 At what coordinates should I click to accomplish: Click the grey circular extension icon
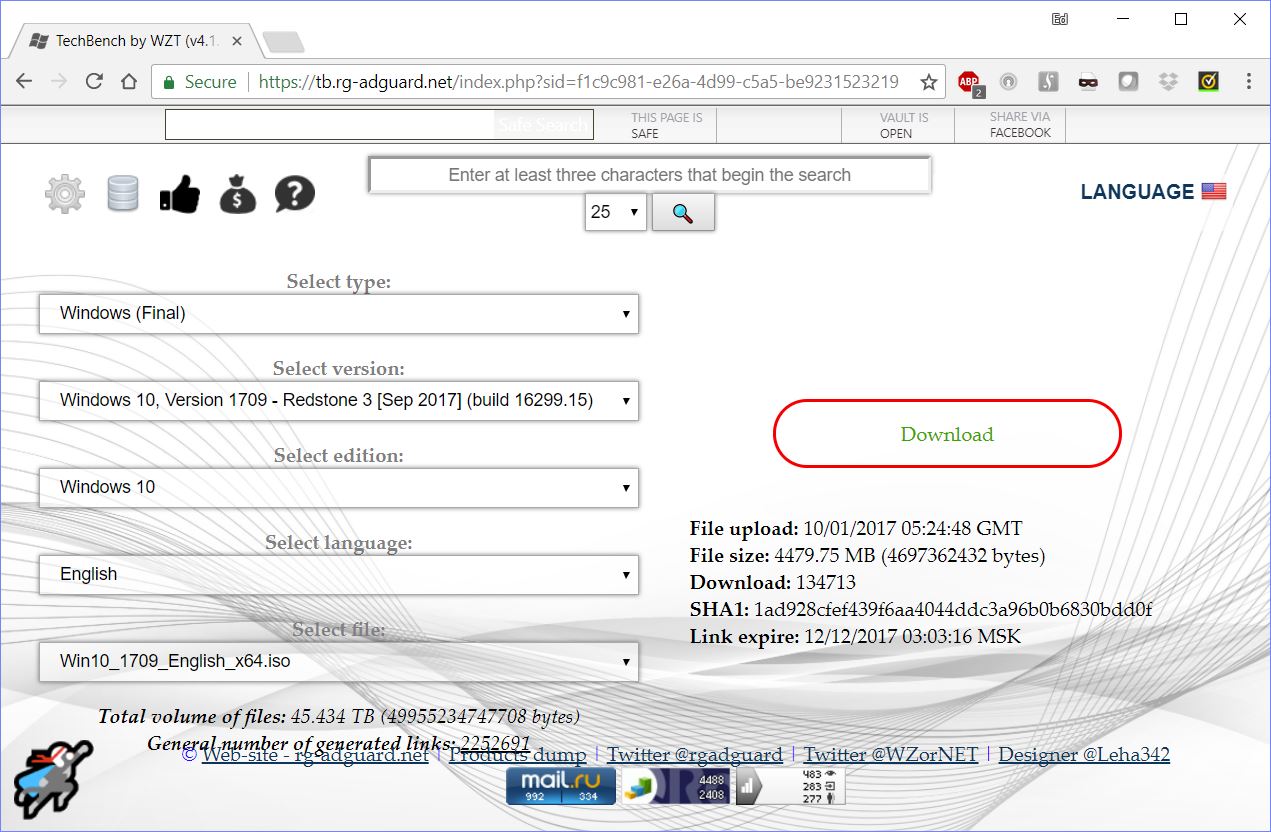tap(1009, 82)
